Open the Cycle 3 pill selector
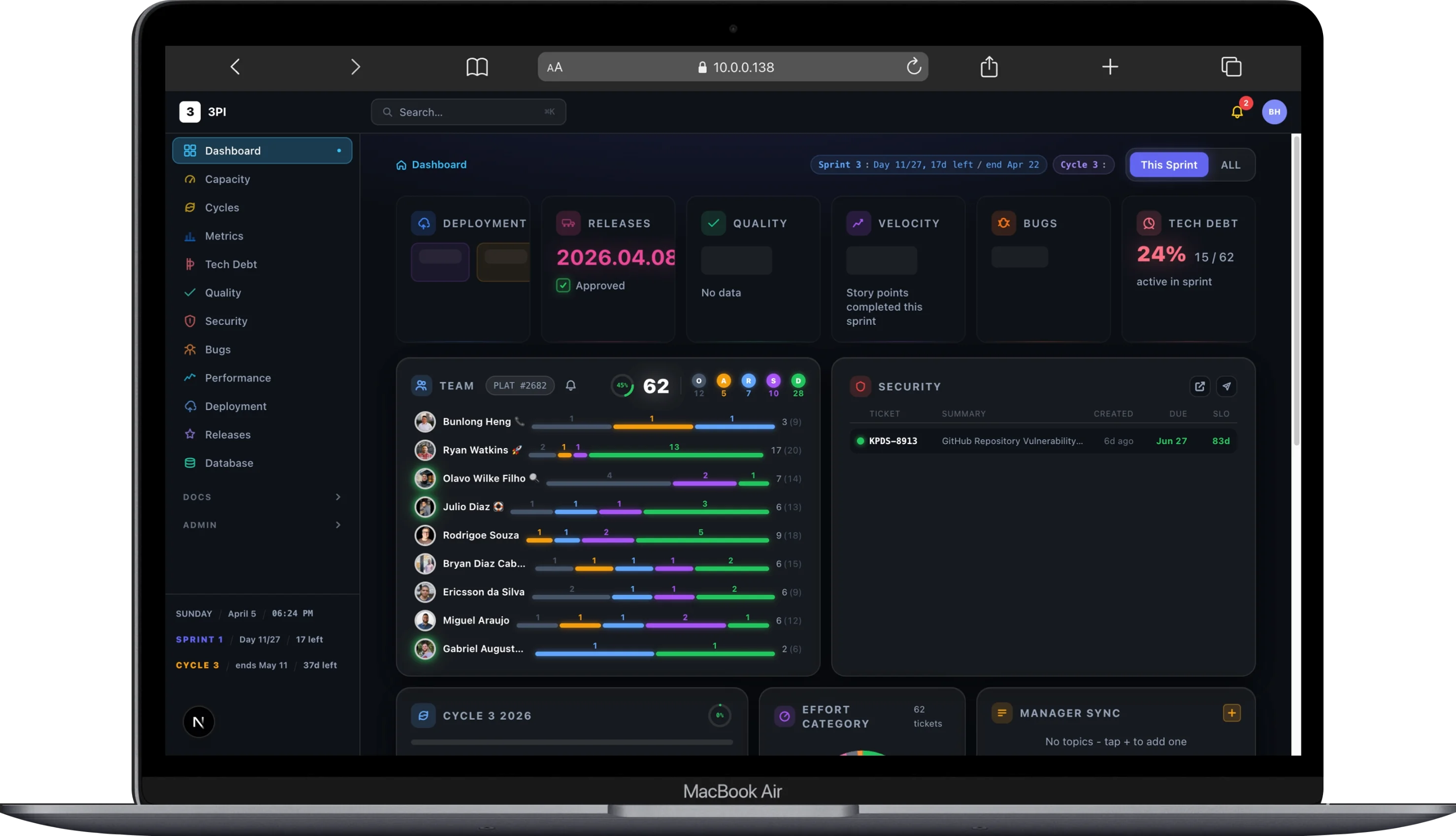 [x=1083, y=165]
